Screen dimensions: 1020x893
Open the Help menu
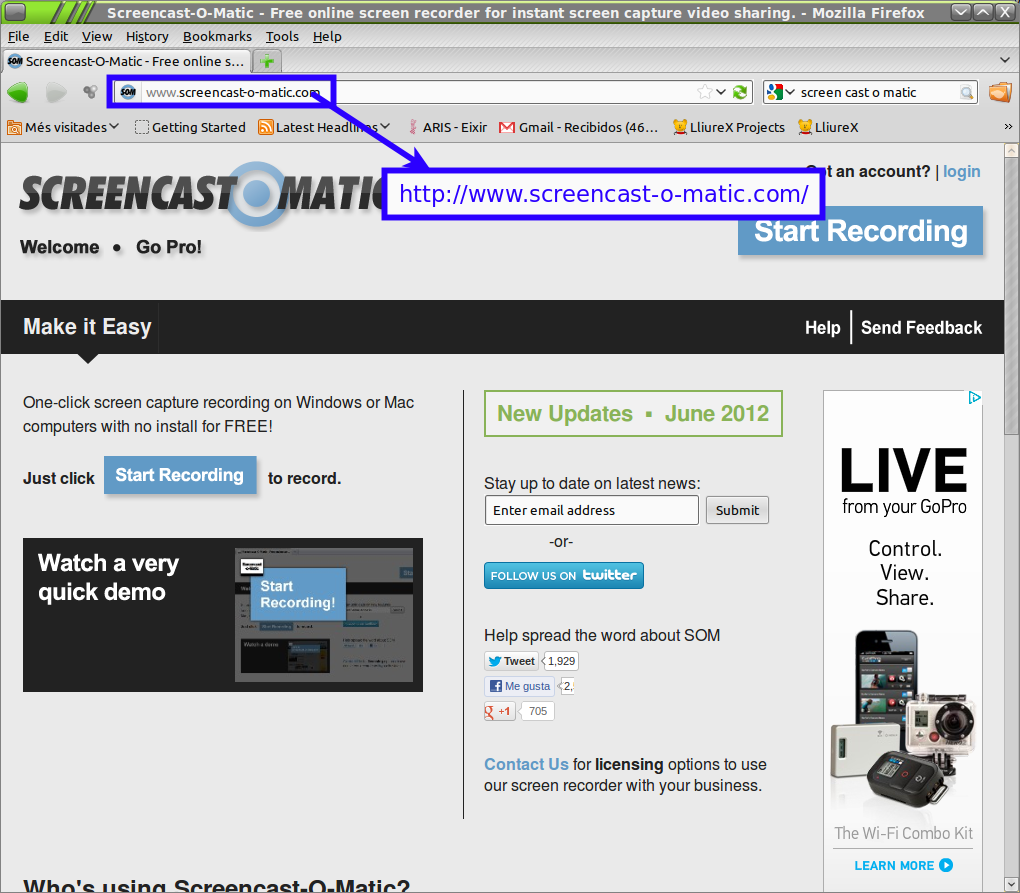pyautogui.click(x=327, y=36)
